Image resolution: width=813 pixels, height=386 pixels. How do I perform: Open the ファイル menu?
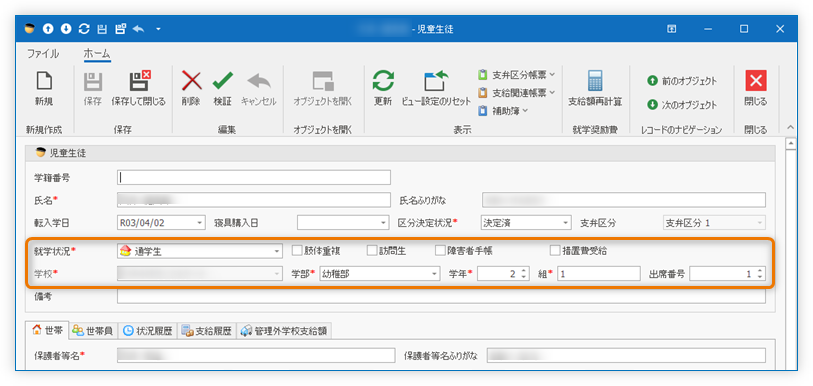click(x=43, y=54)
